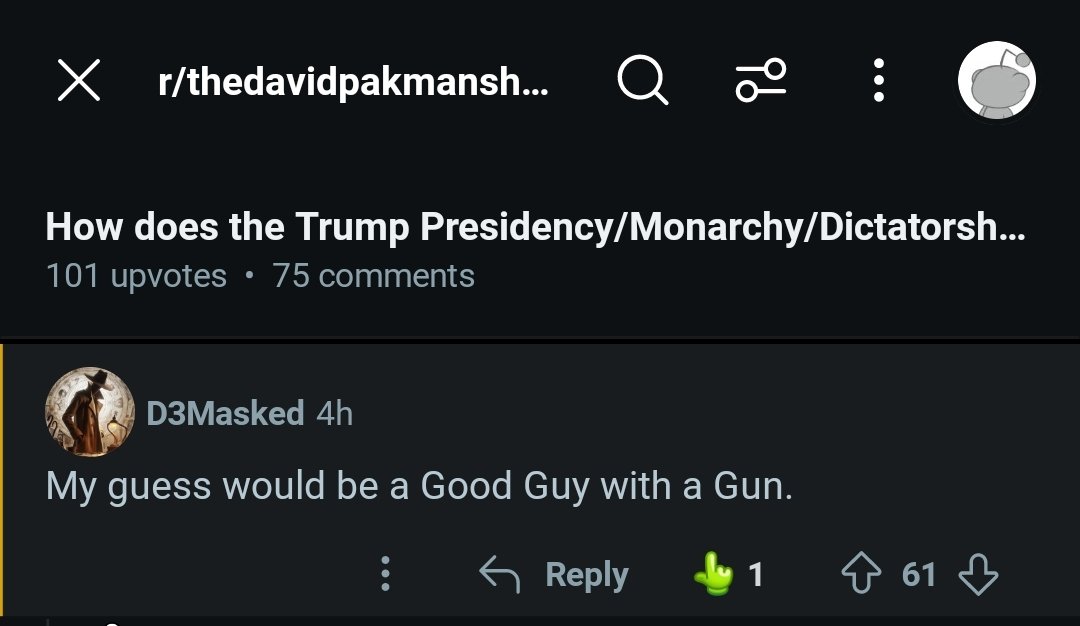Screen dimensions: 1080x626
Task: Tap the 75 comments count
Action: click(373, 276)
